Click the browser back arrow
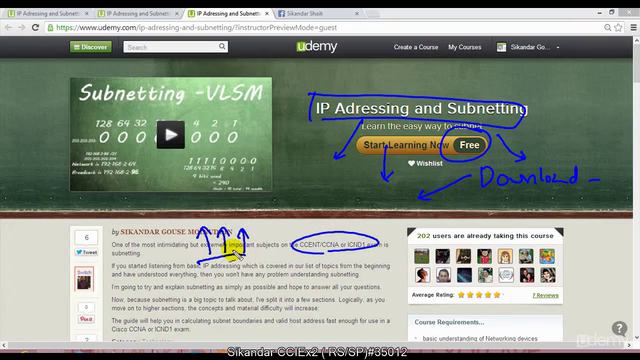The width and height of the screenshot is (640, 360). [9, 27]
